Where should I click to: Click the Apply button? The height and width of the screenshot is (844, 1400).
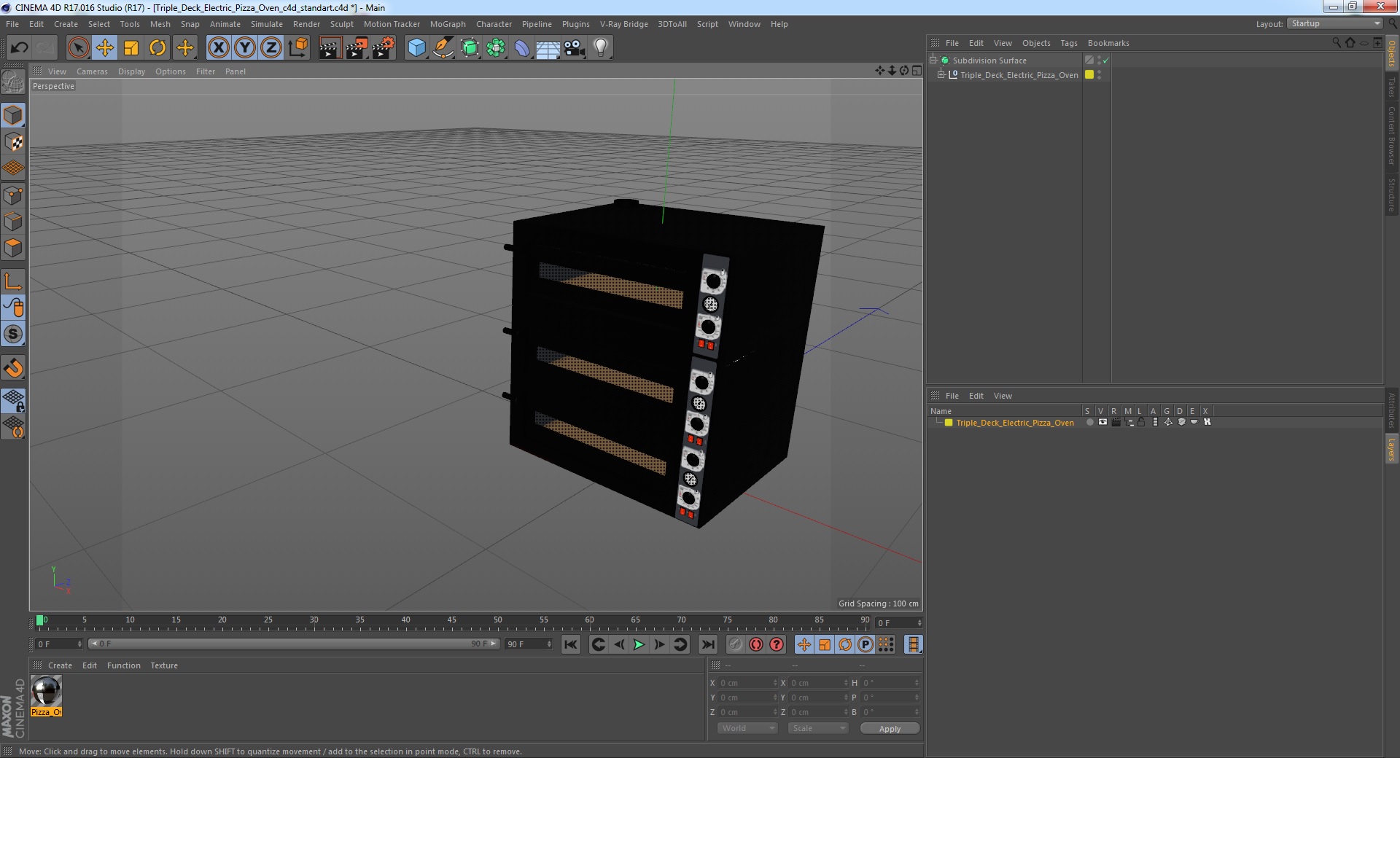coord(890,729)
